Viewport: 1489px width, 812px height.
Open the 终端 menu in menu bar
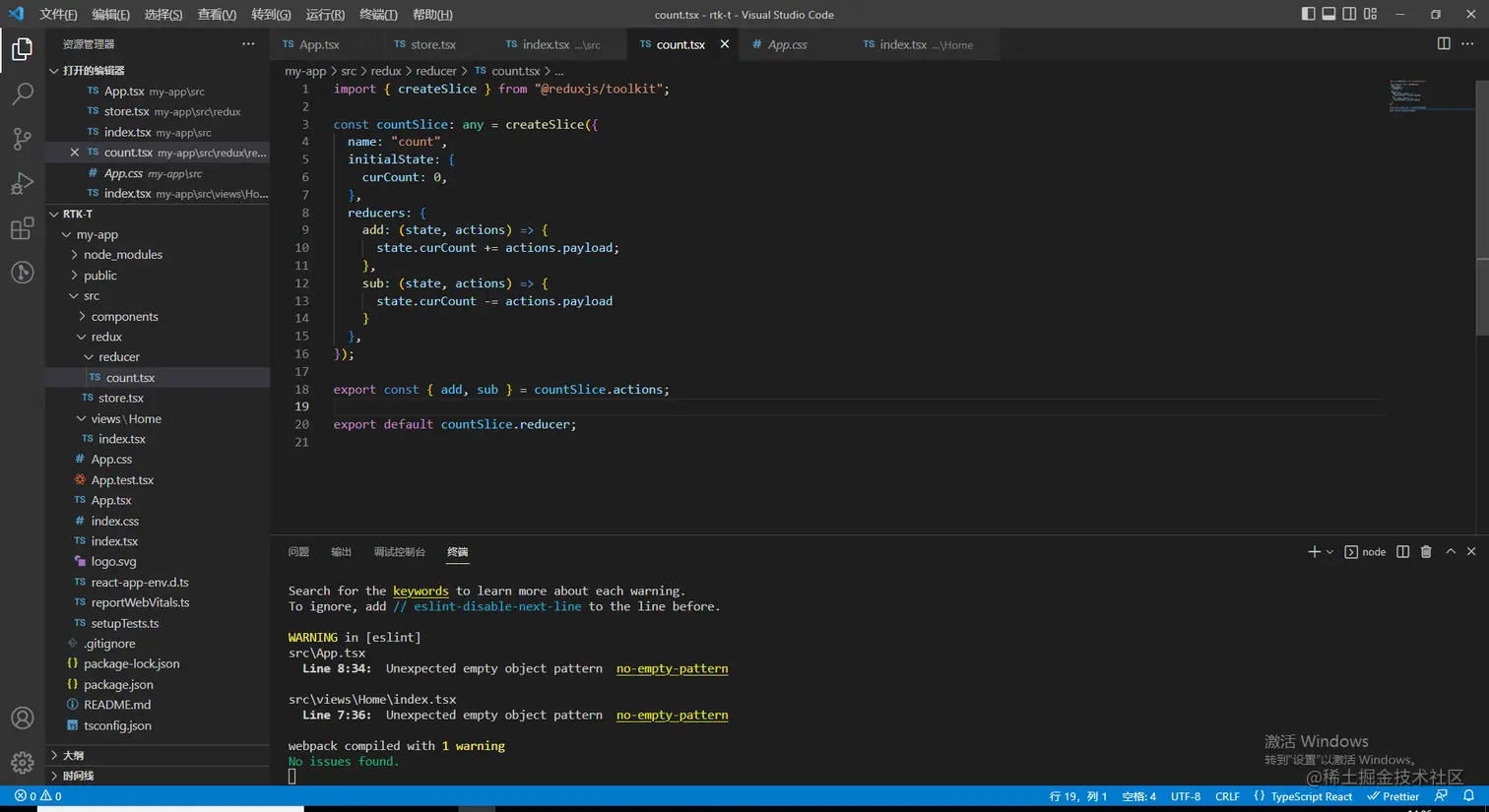[378, 15]
